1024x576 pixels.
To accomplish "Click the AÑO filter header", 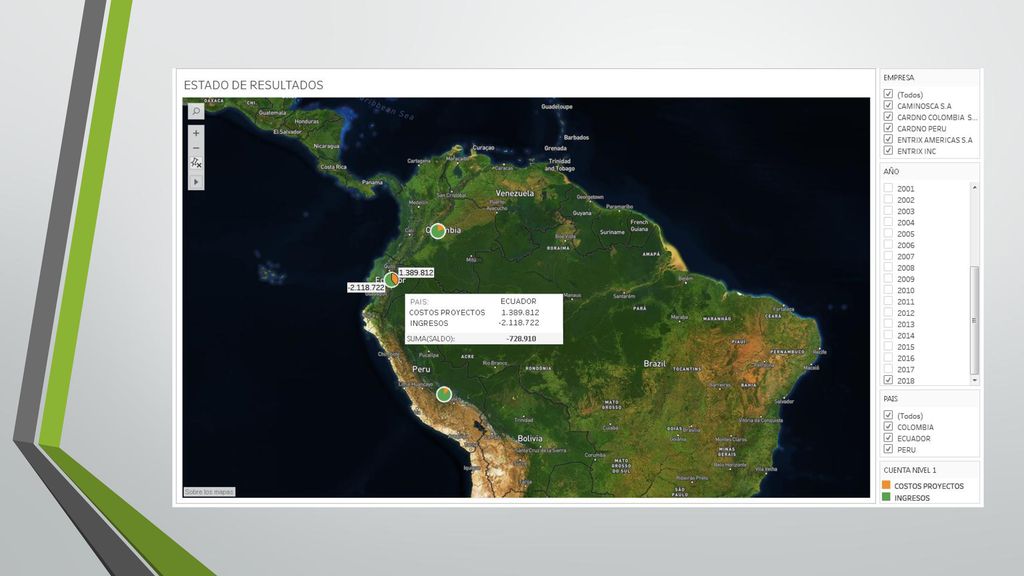I will tap(891, 171).
